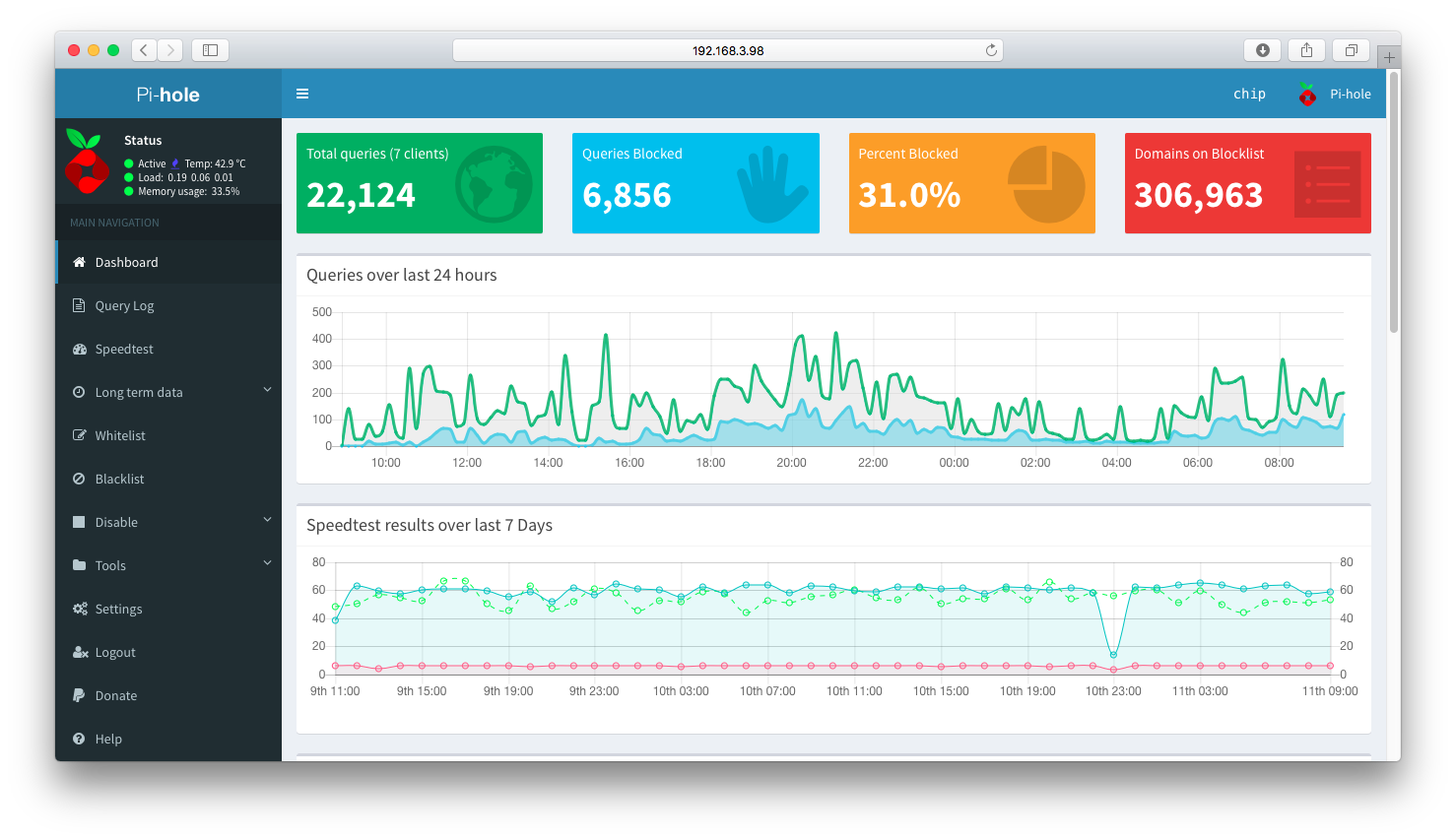Click the Help link in sidebar
The width and height of the screenshot is (1456, 840).
168,739
